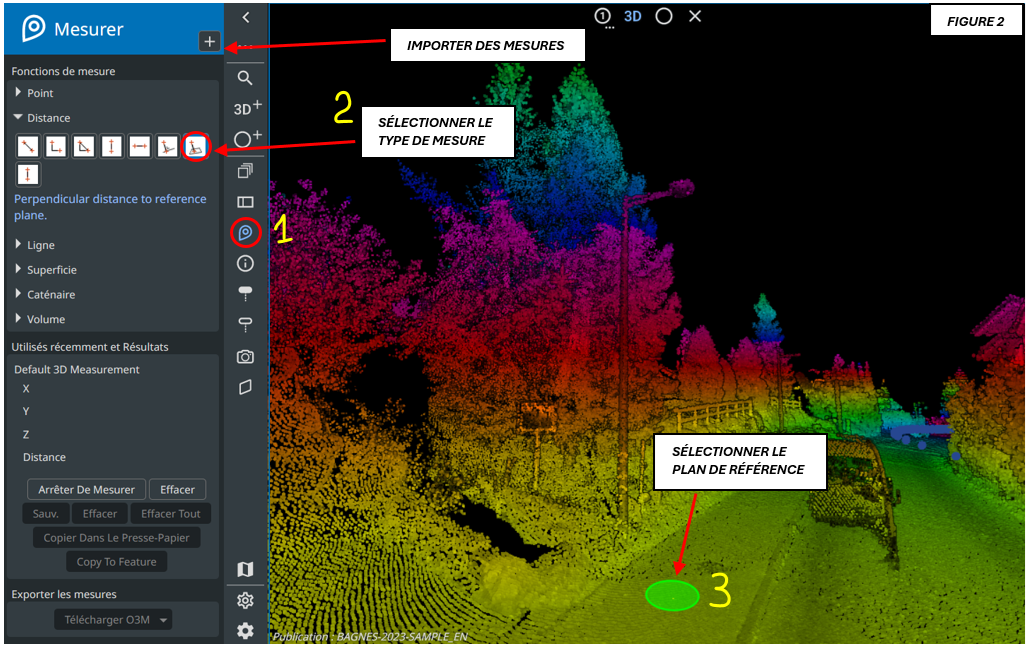Click the Default 3D Measurement result title
1028x647 pixels.
click(x=77, y=370)
